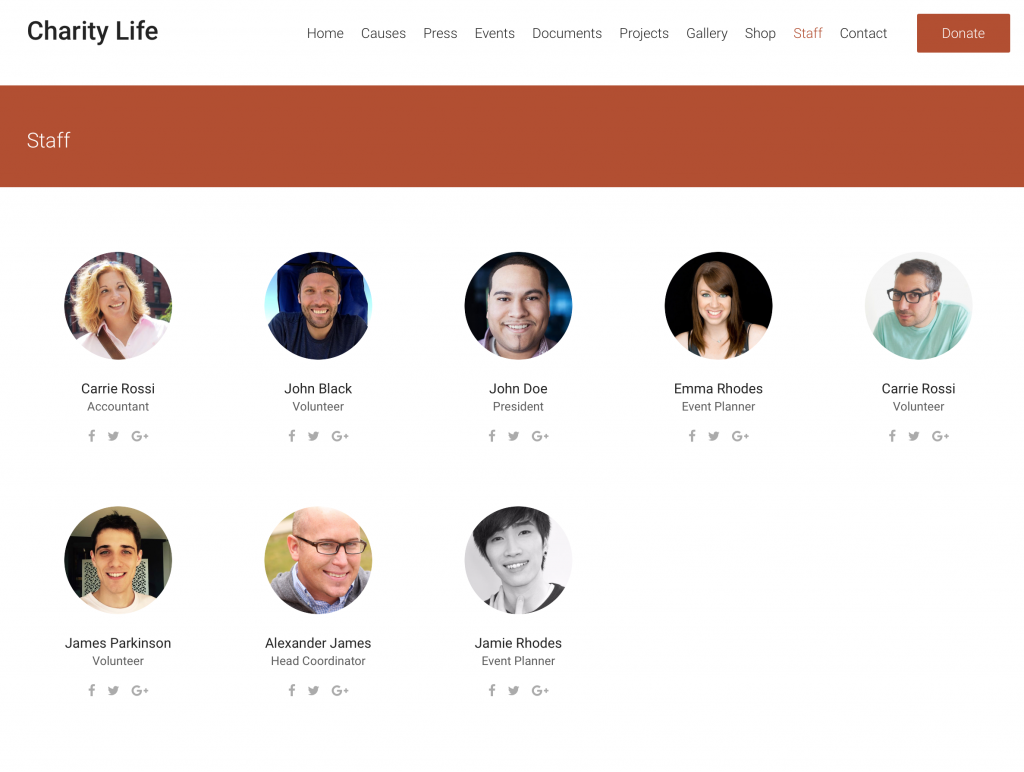Click the Facebook icon under volunteer Carrie Rossi
The height and width of the screenshot is (772, 1024).
(892, 436)
